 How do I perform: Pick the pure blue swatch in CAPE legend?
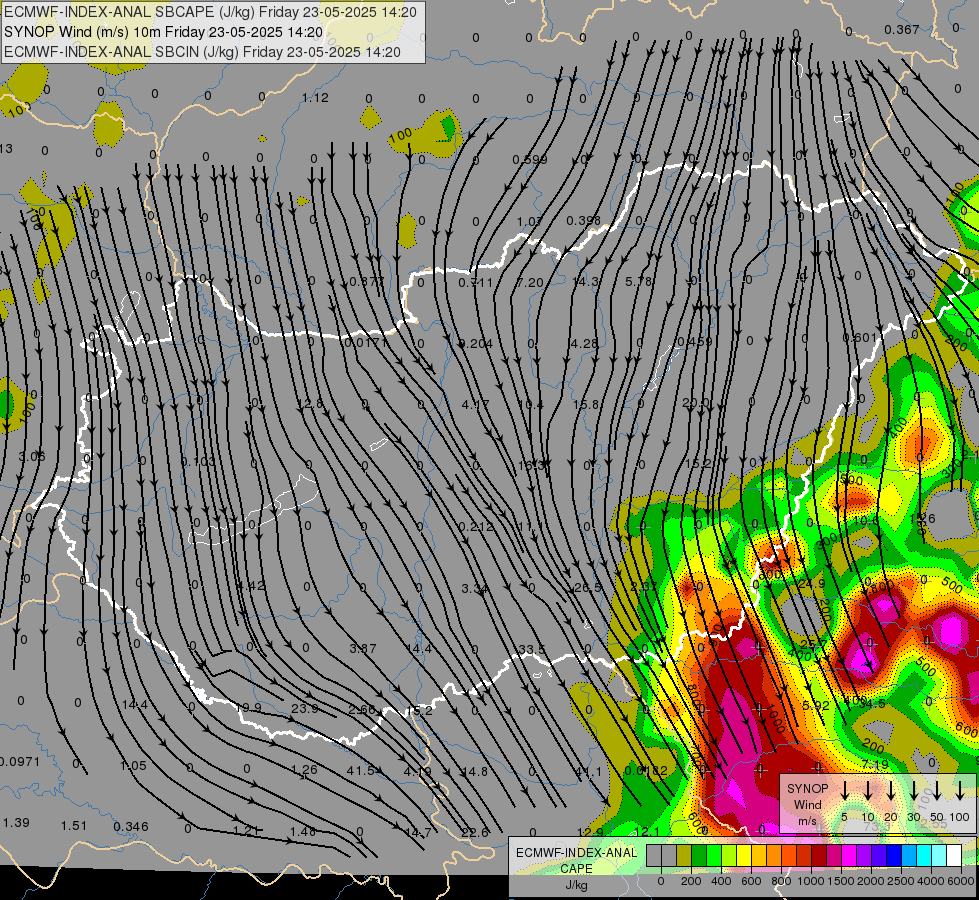[x=893, y=855]
